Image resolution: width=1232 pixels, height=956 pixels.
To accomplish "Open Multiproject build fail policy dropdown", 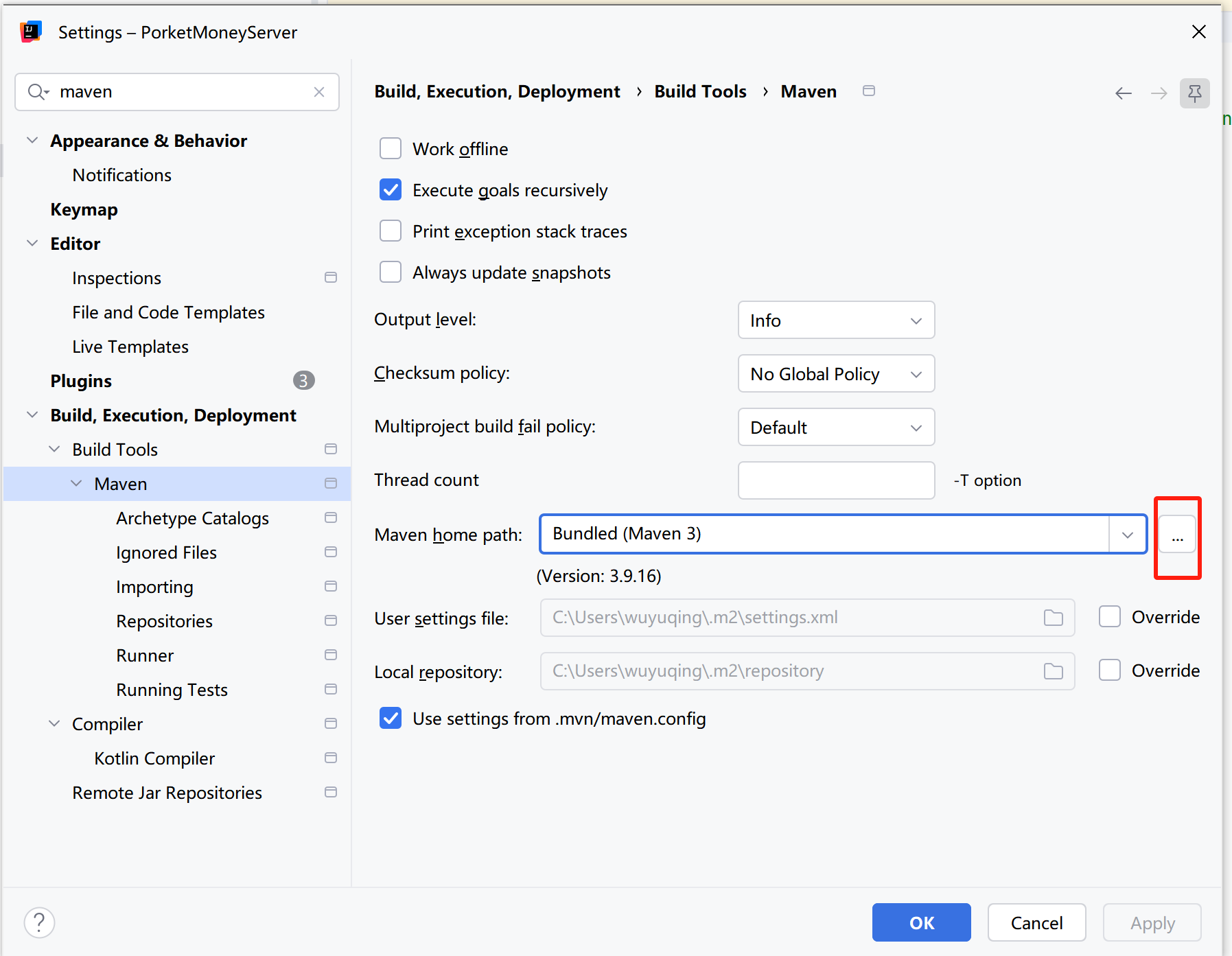I will 836,428.
